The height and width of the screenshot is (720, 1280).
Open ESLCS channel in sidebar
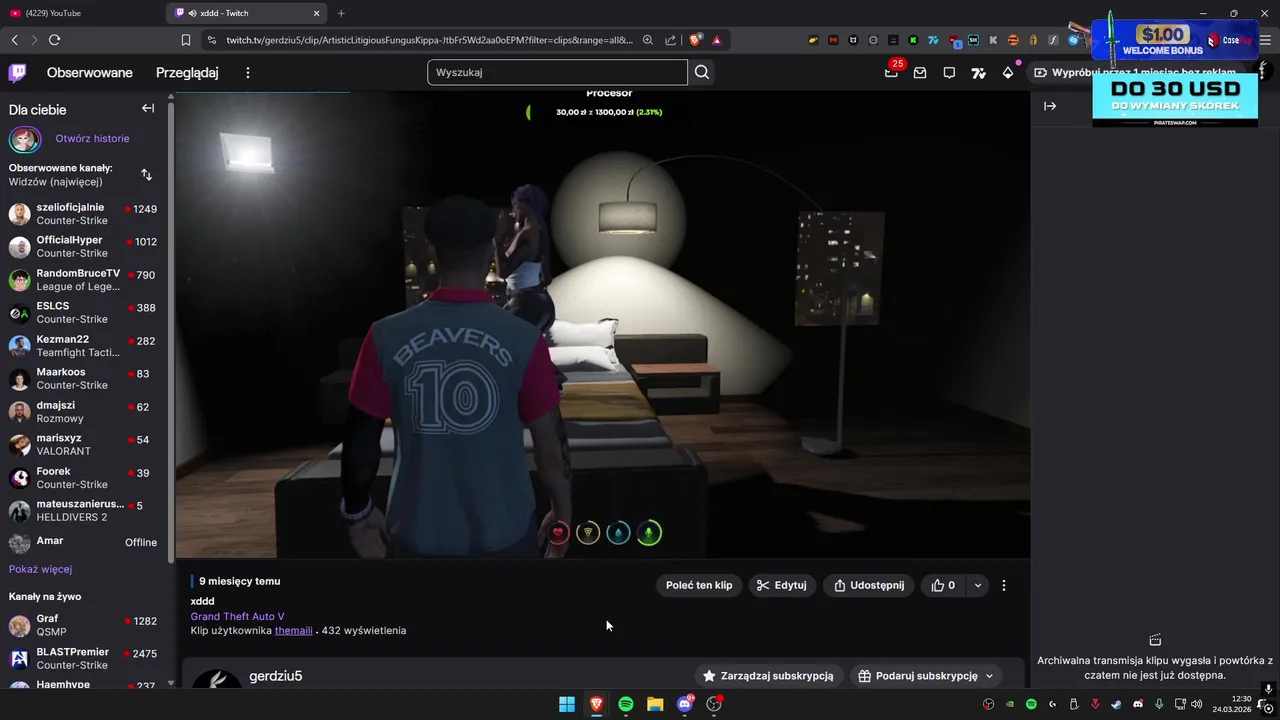[x=83, y=313]
